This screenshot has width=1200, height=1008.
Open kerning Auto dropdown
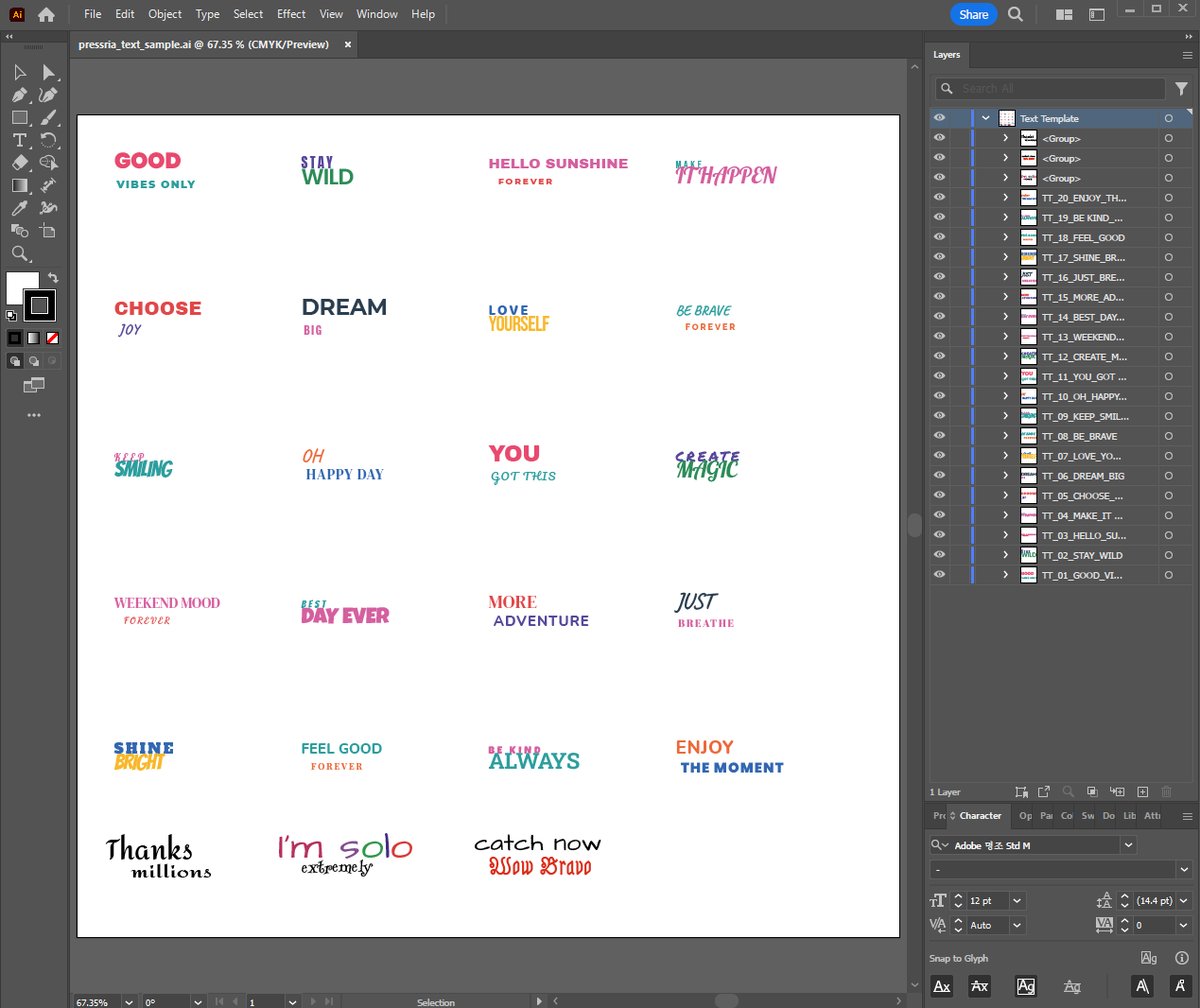click(x=1017, y=925)
